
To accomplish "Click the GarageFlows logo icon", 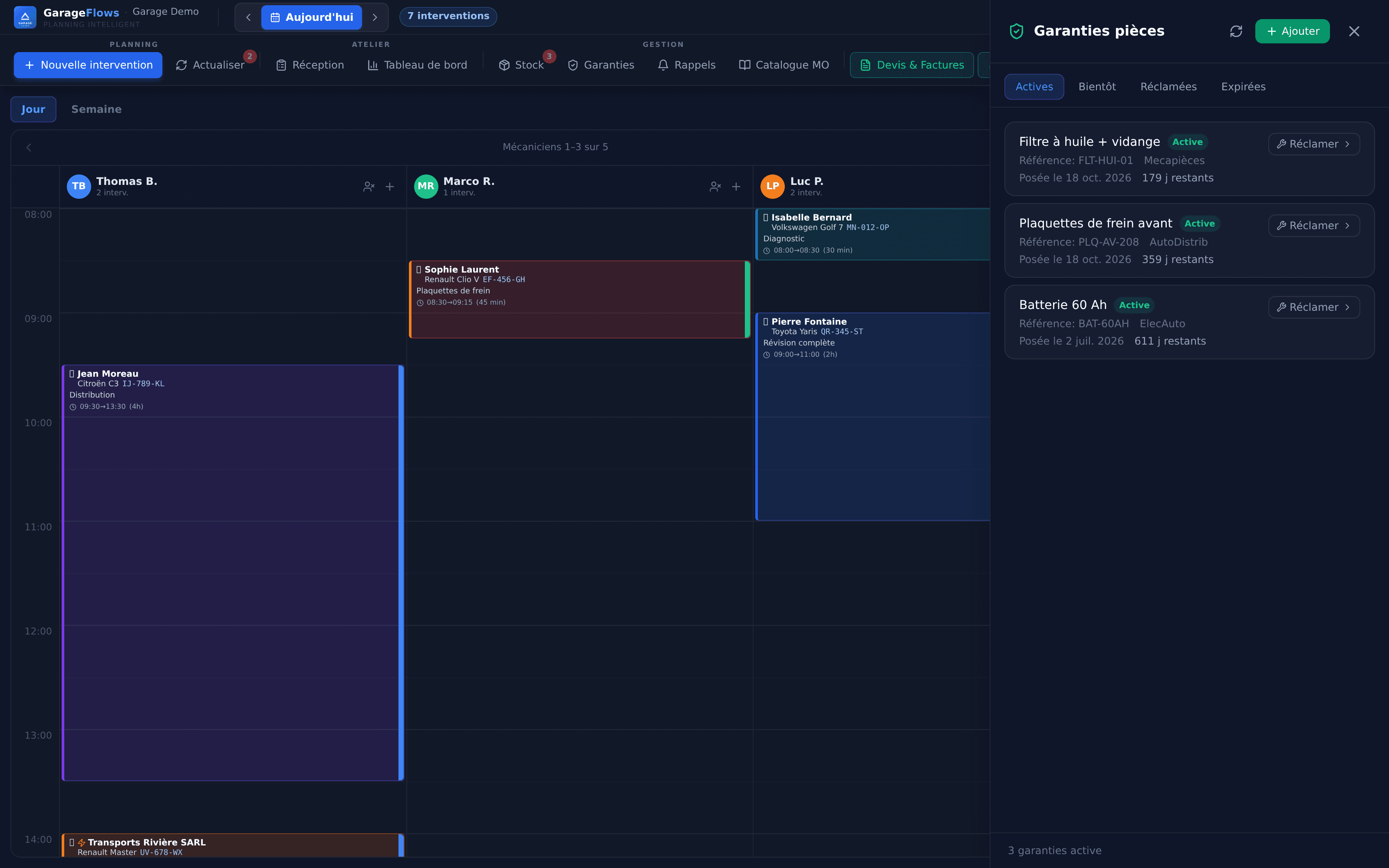I will [25, 17].
